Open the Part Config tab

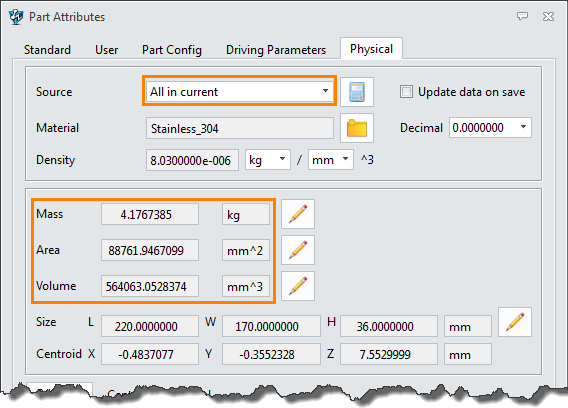coord(172,50)
